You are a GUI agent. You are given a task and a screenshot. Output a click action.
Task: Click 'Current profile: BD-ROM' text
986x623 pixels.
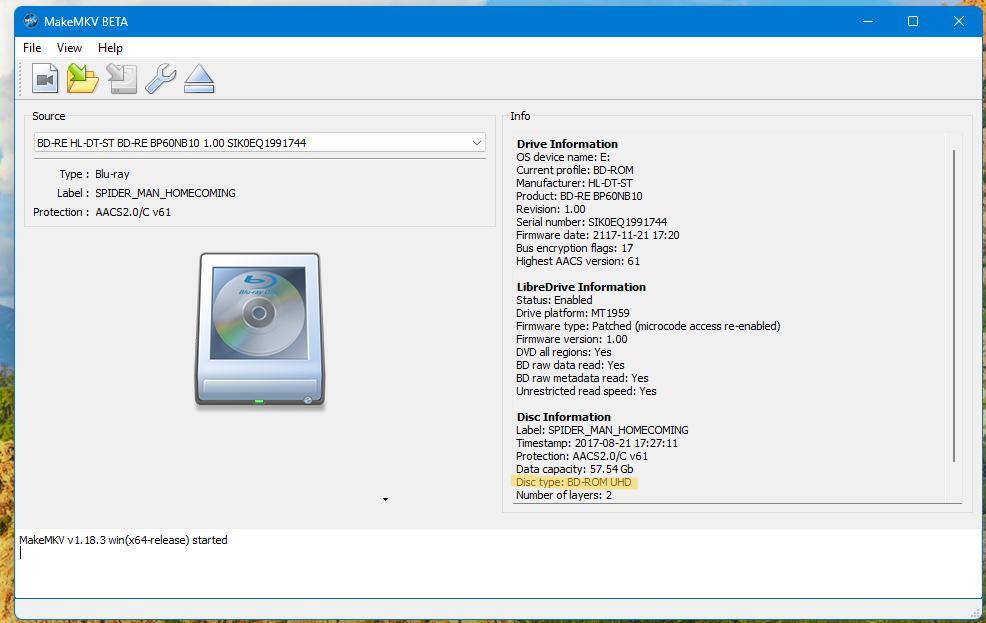[575, 170]
